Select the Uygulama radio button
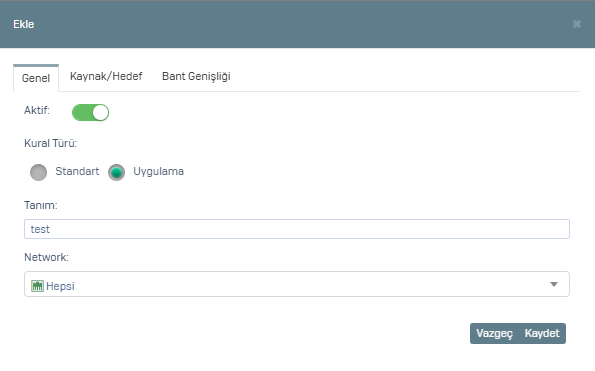595x371 pixels. point(116,172)
